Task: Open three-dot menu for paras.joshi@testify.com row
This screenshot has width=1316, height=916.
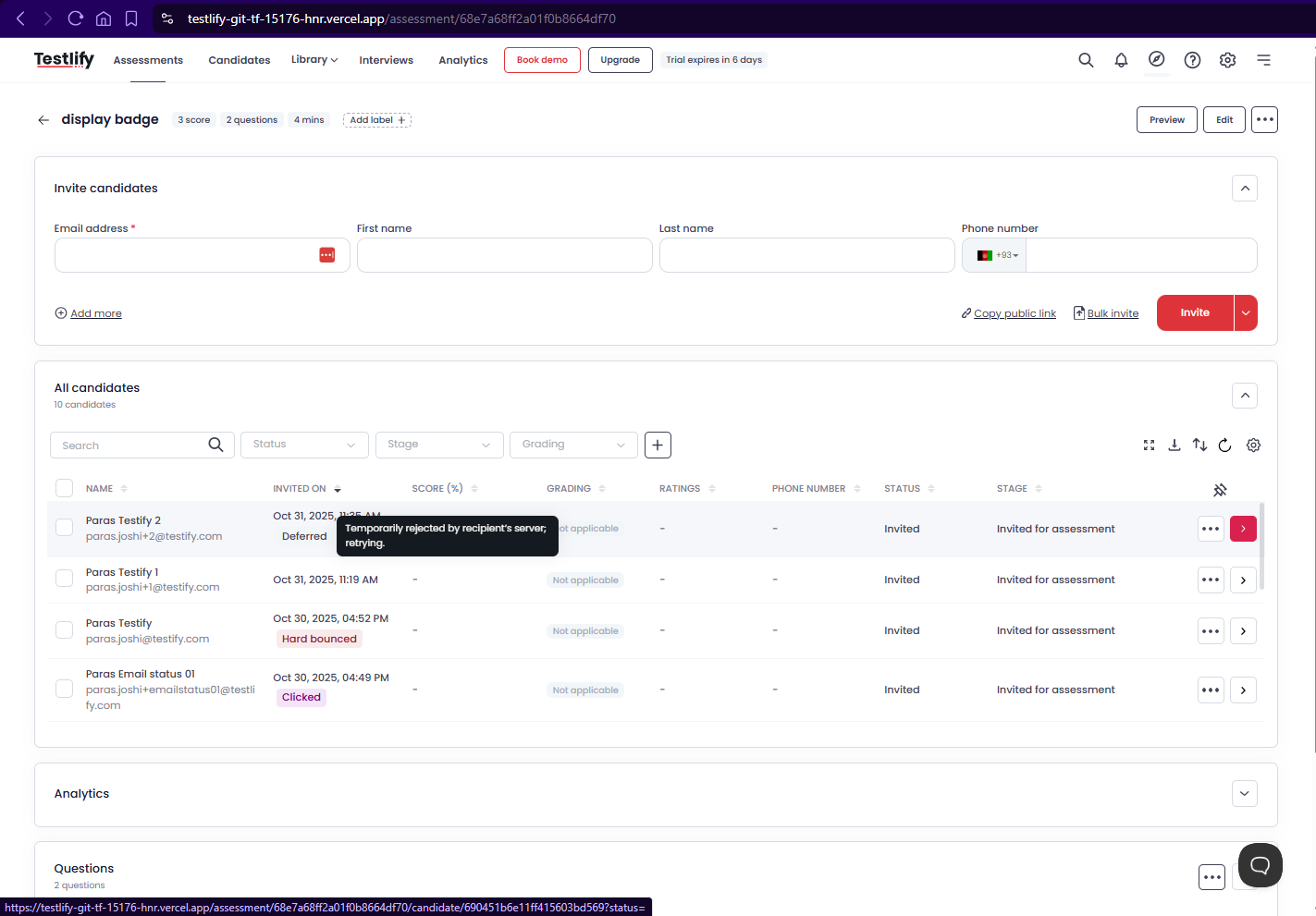Action: point(1211,631)
